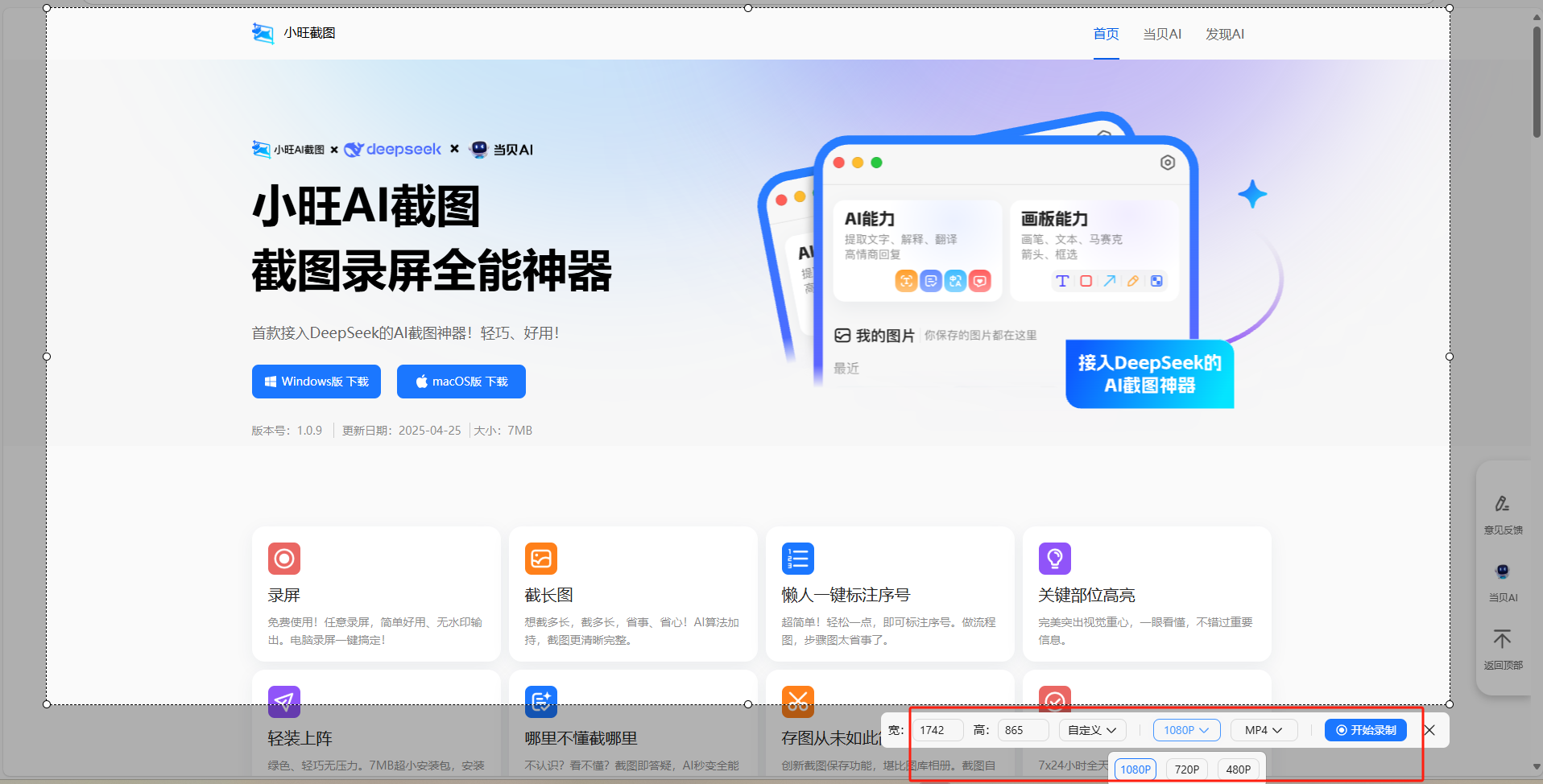1543x784 pixels.
Task: Click the 接入DeepSeek的AI截图神器 banner label
Action: click(1150, 374)
